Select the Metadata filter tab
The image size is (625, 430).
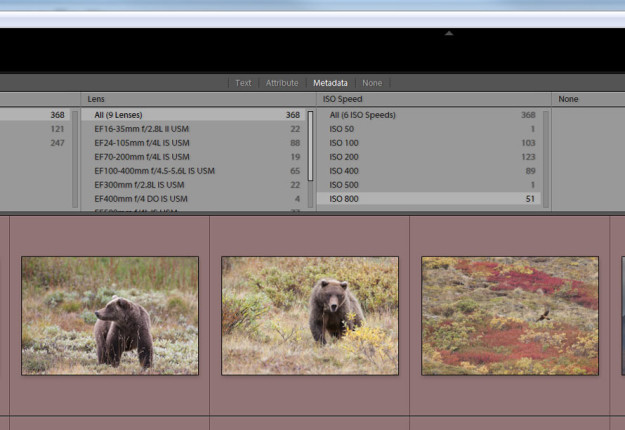330,83
